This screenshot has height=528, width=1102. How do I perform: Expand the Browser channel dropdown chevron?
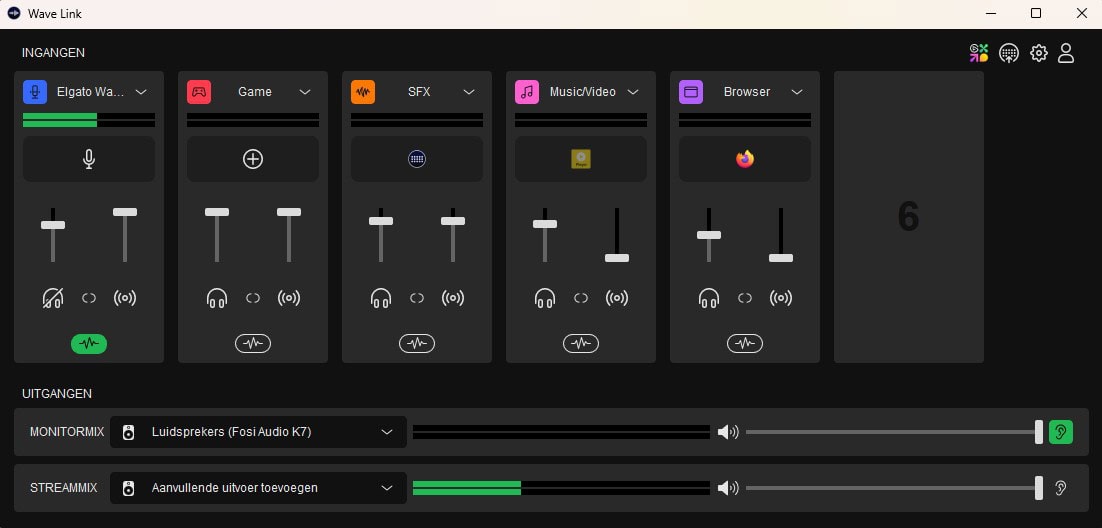point(797,92)
